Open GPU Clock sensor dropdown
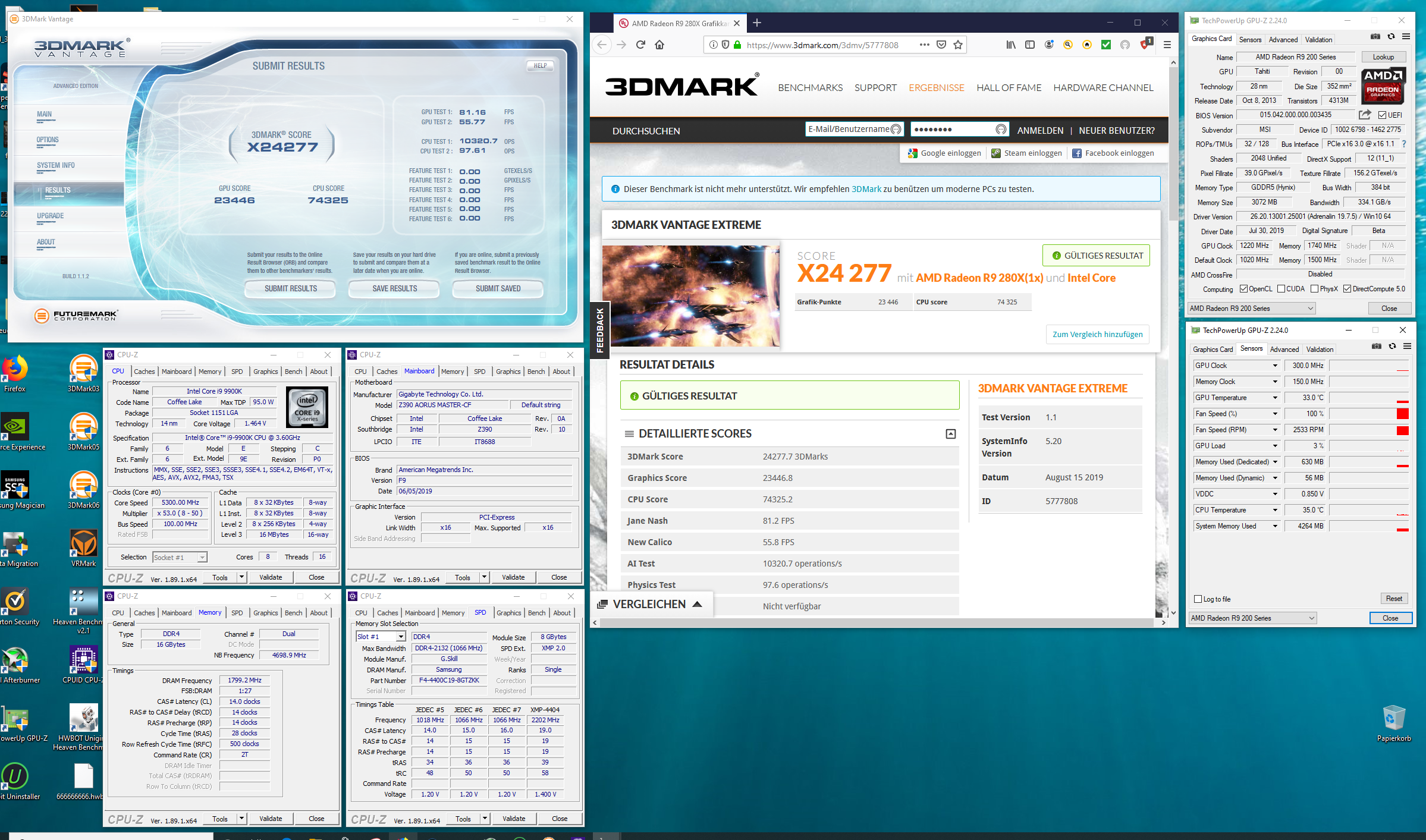Screen dimensions: 1426x840 1274,366
